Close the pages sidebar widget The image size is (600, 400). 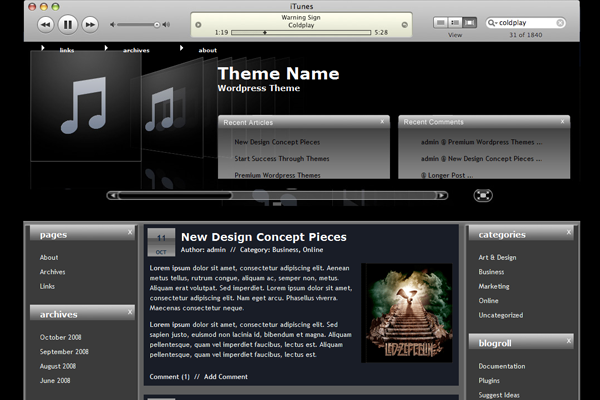tap(130, 232)
